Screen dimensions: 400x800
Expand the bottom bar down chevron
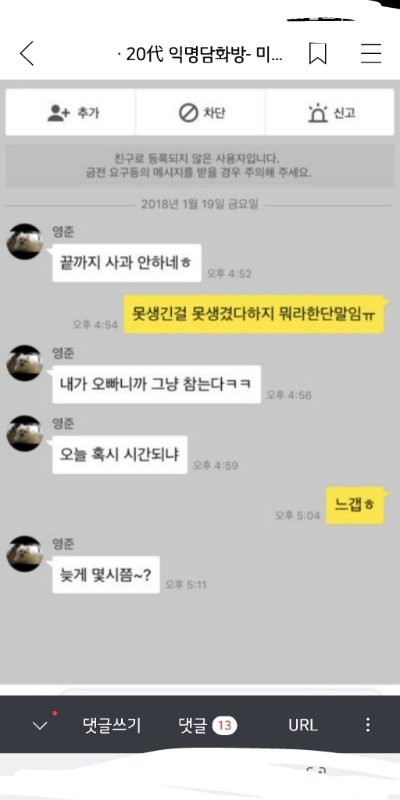[40, 726]
